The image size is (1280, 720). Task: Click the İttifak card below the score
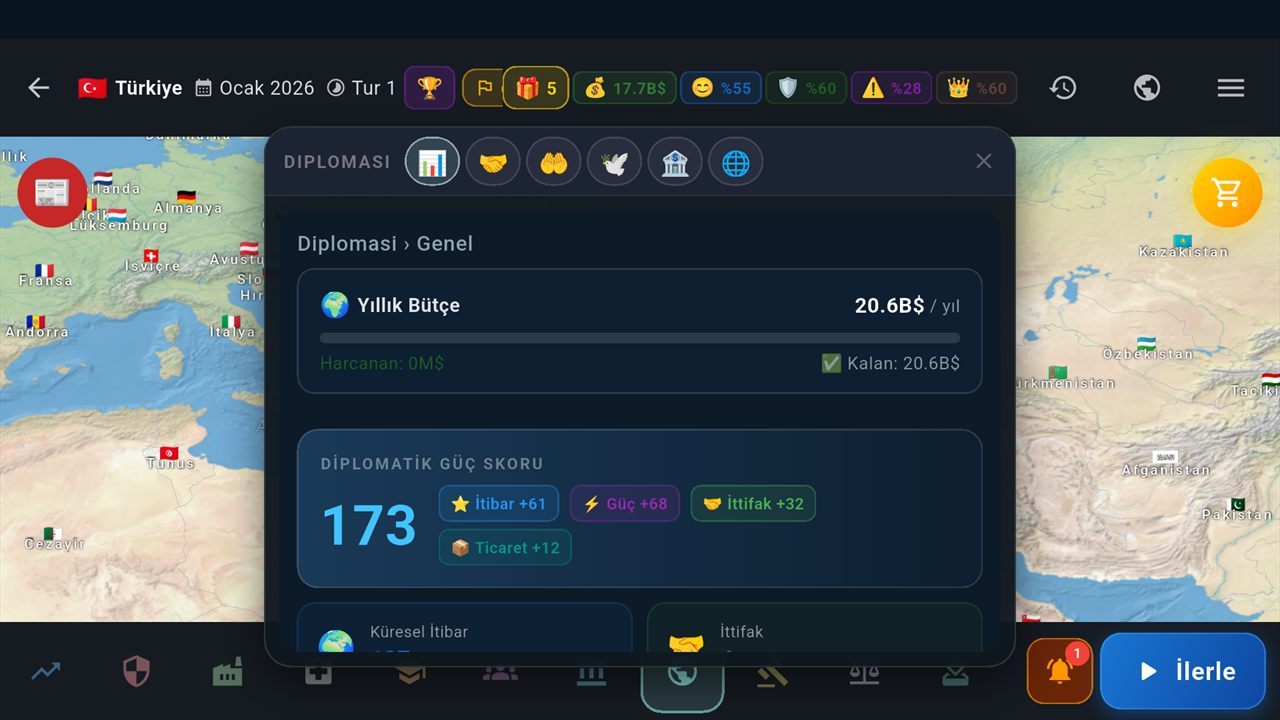tap(815, 628)
